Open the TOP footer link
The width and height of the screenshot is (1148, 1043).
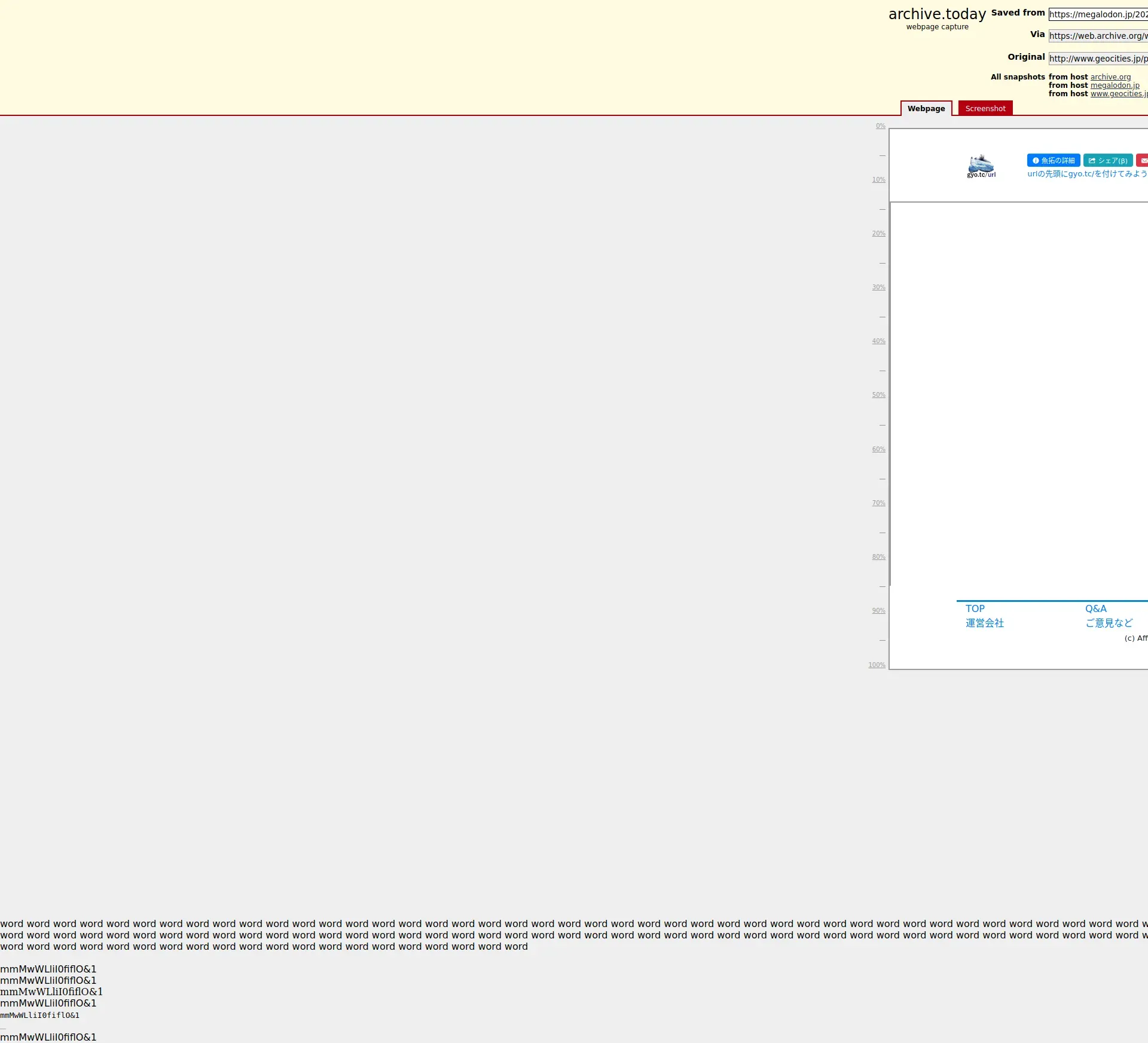pyautogui.click(x=975, y=608)
